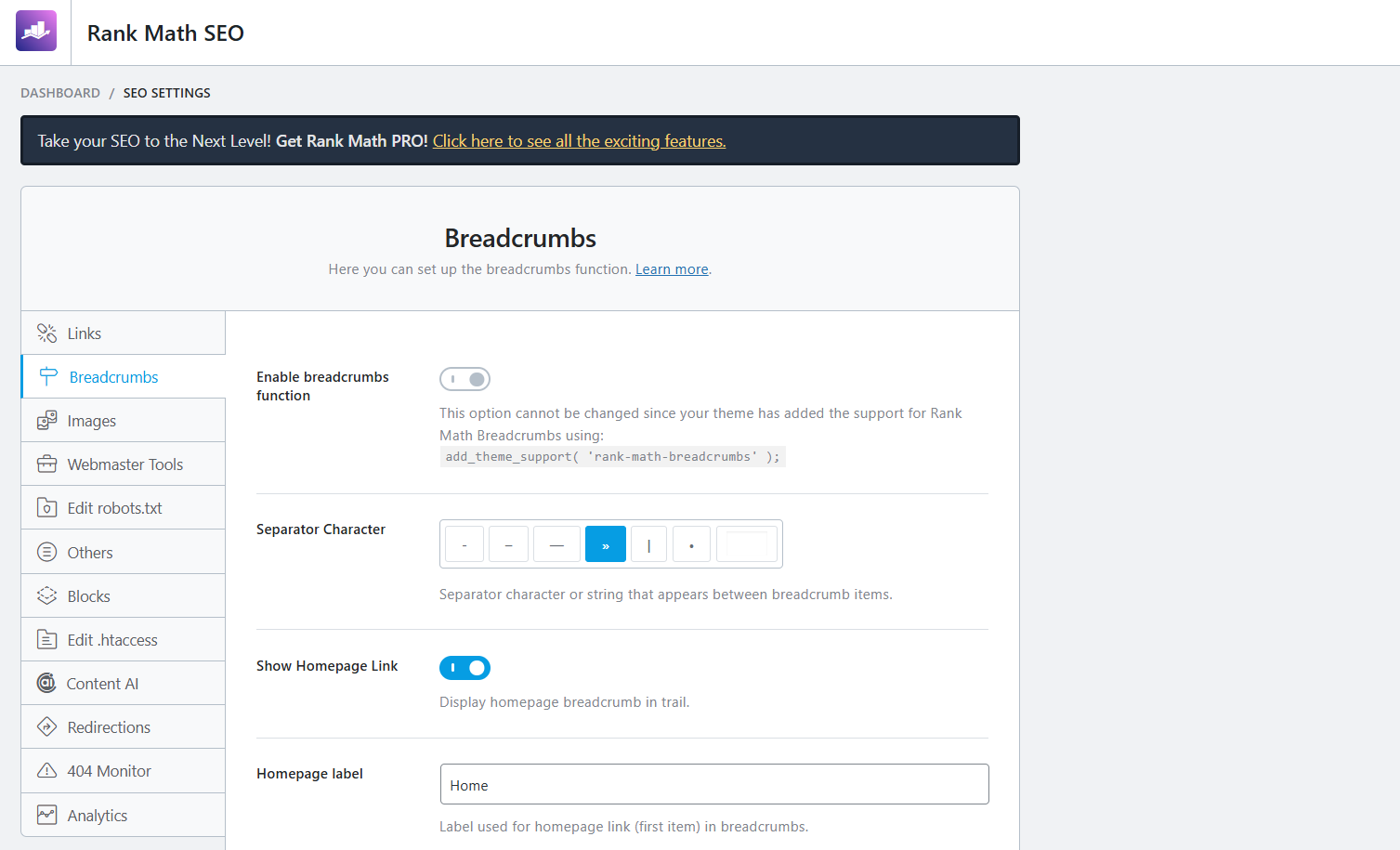Click the Blocks cube icon
Screen dimensions: 1400x850
tap(46, 595)
